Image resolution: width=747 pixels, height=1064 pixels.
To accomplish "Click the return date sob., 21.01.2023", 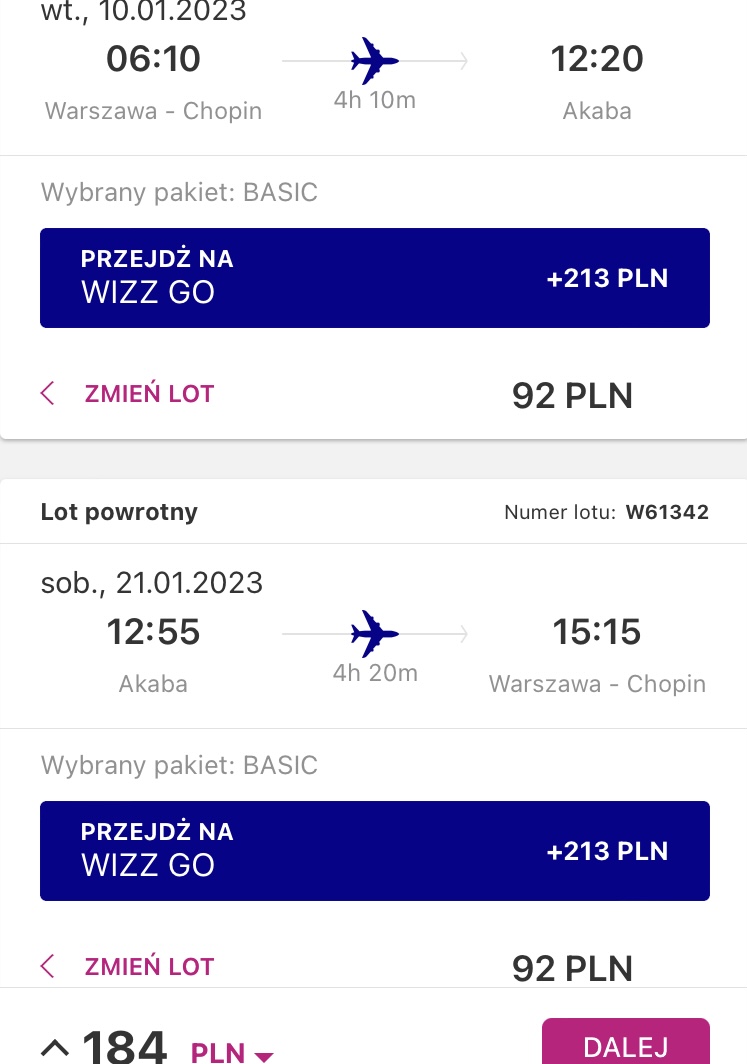I will (152, 583).
